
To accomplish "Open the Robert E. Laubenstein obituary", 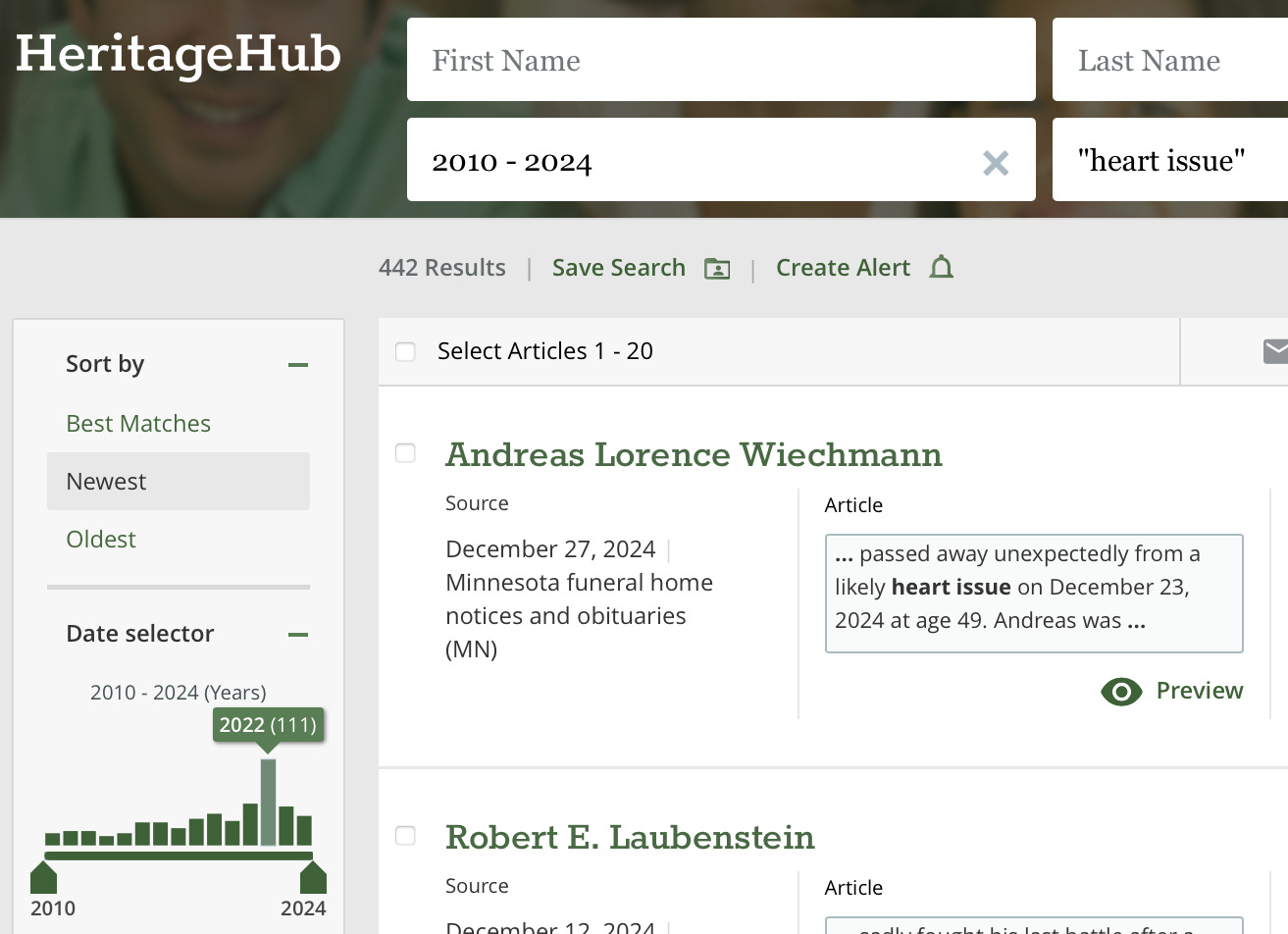I will click(630, 838).
